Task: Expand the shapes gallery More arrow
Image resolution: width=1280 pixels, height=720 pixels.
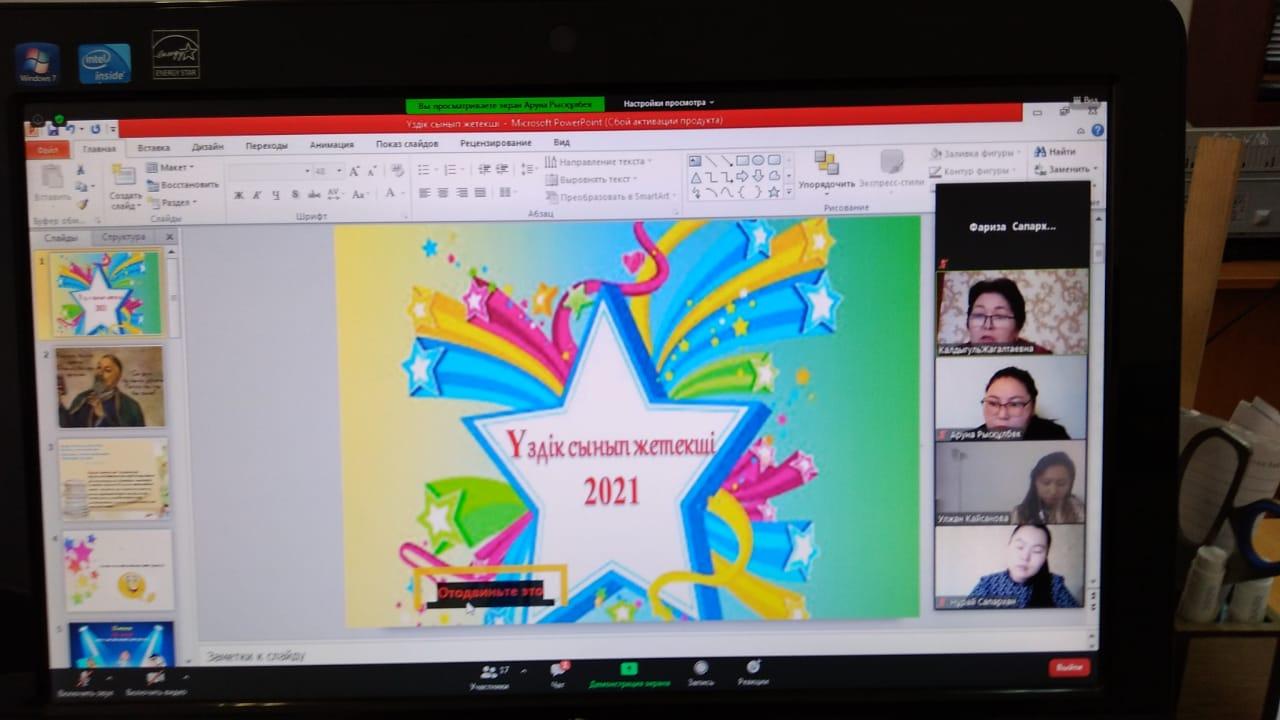Action: click(x=789, y=191)
